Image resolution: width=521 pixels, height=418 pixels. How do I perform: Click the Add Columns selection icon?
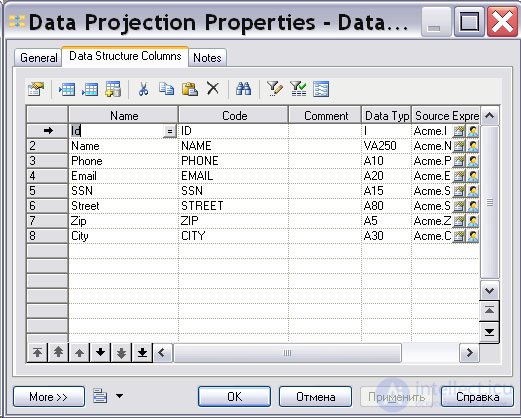(113, 89)
